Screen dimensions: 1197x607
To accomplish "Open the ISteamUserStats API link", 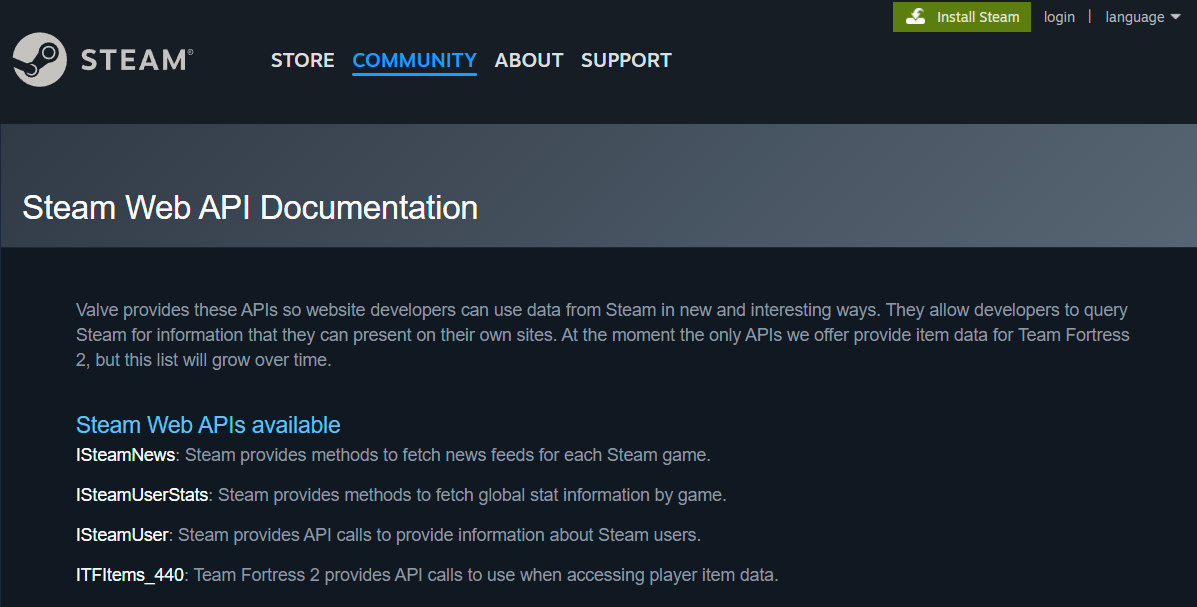I will tap(142, 495).
